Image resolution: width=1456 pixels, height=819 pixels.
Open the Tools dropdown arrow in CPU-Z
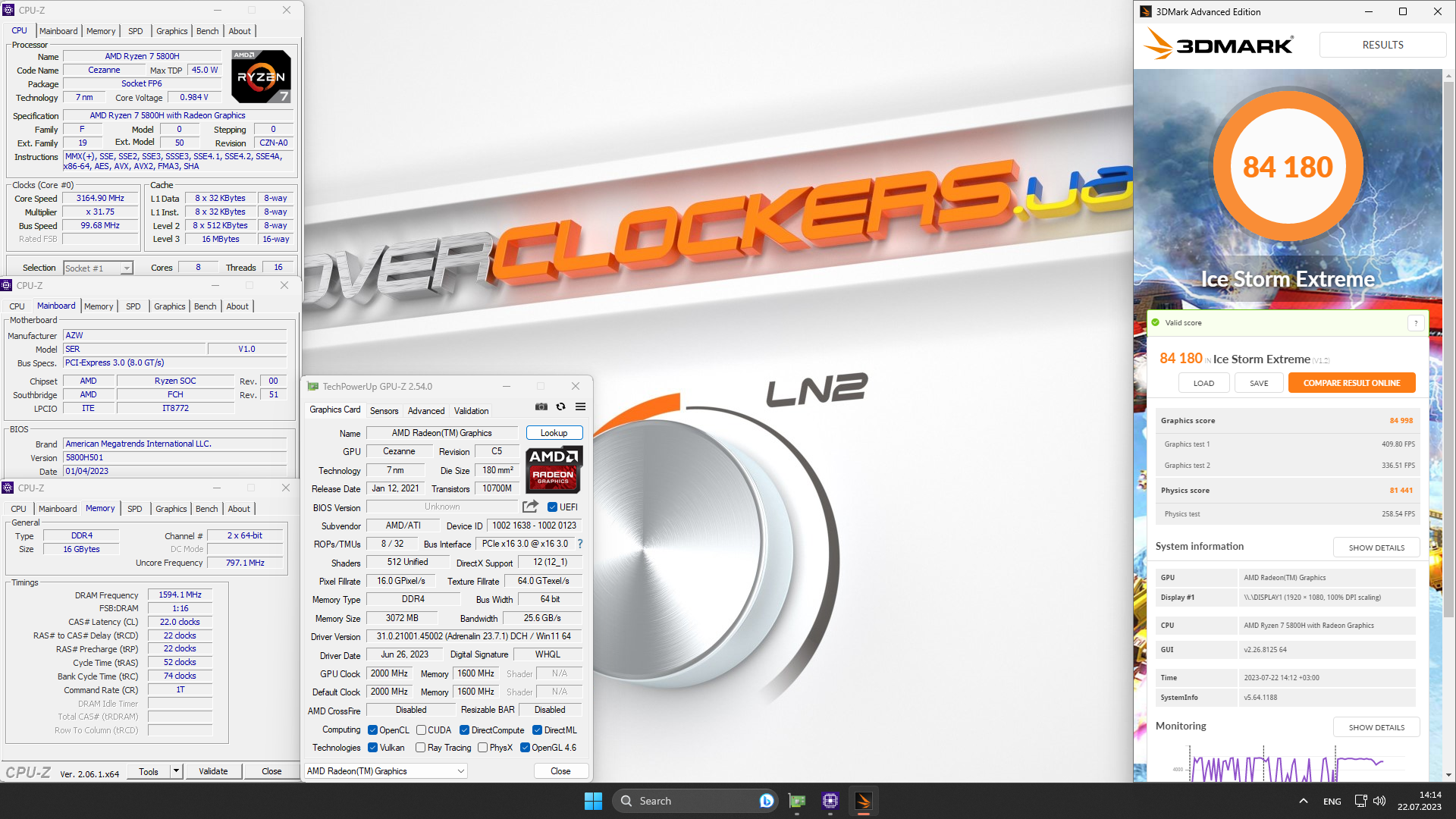click(x=176, y=771)
